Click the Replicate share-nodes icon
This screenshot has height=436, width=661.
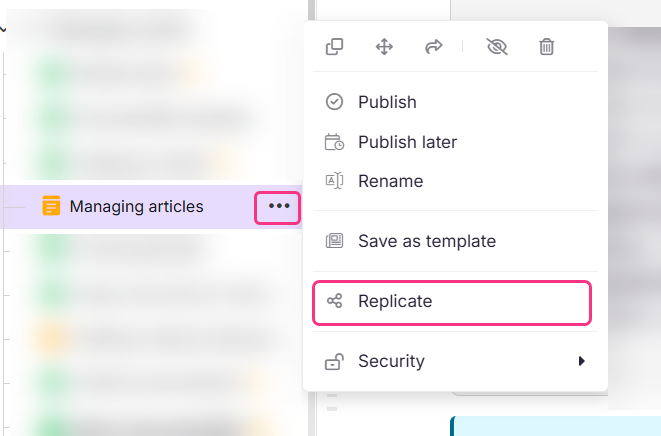pos(335,301)
